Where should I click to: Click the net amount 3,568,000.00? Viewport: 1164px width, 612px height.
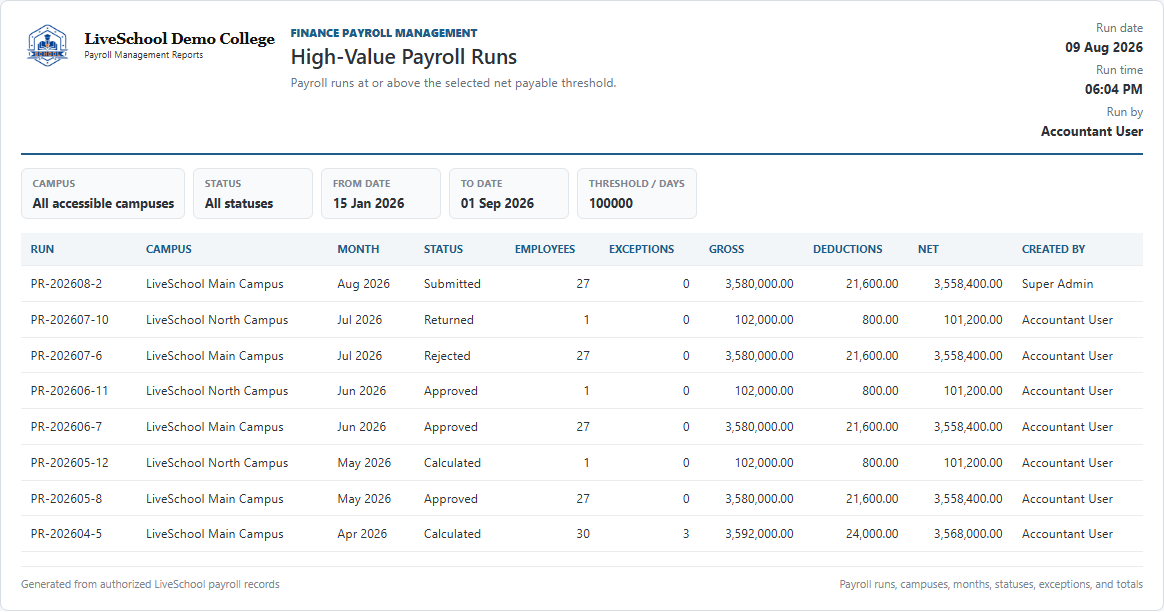click(968, 534)
